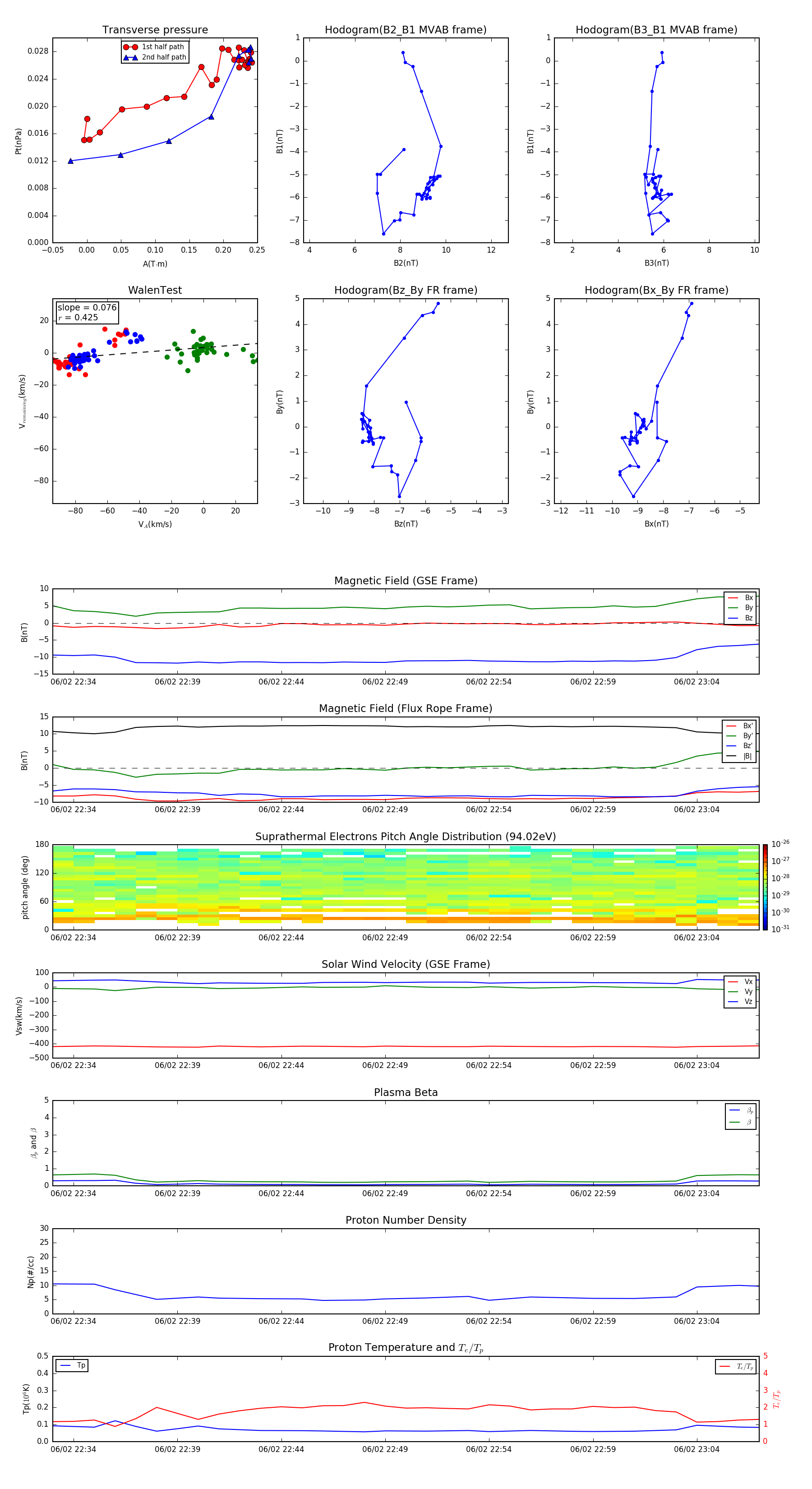Click the "Hodogram(B2_B1 MVAB frame)" title
The height and width of the screenshot is (1489, 812).
pos(406,30)
